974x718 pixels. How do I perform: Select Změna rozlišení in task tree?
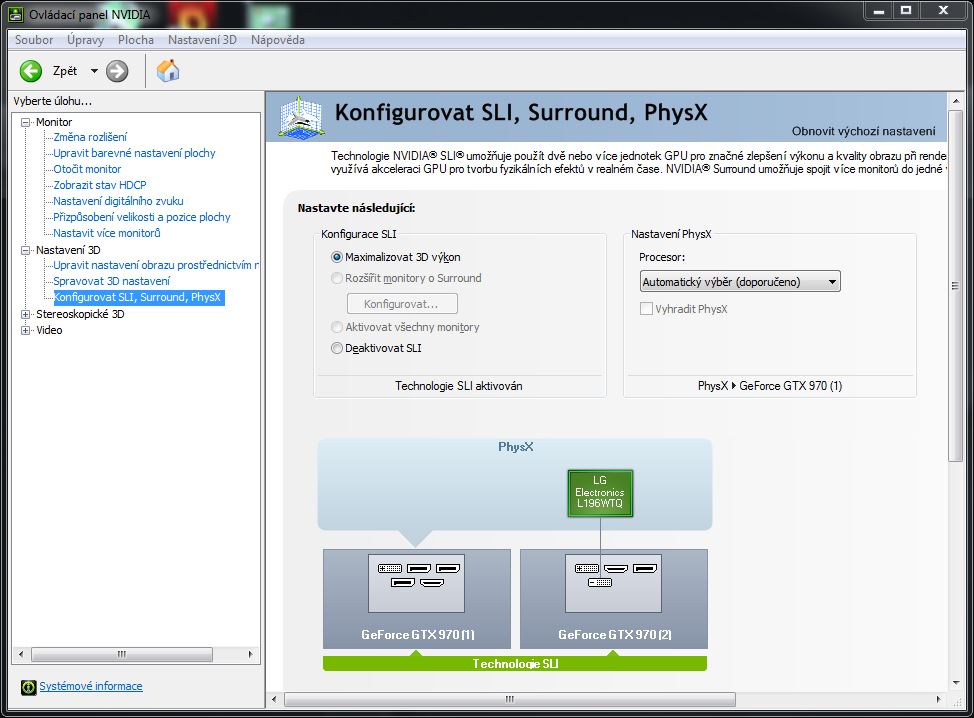pos(90,137)
